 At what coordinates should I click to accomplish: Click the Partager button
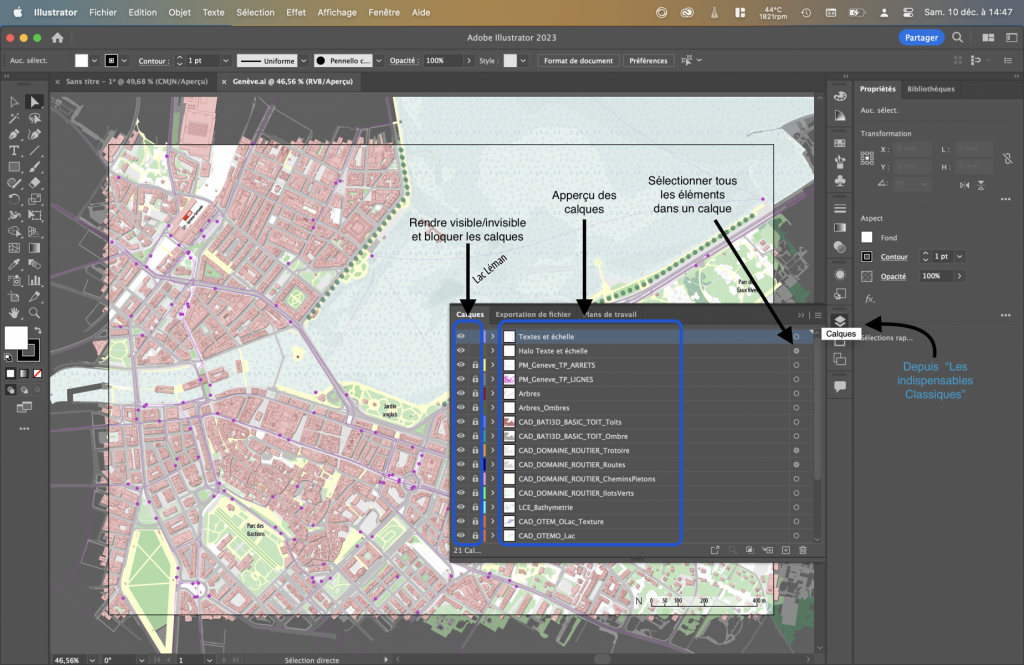point(919,37)
